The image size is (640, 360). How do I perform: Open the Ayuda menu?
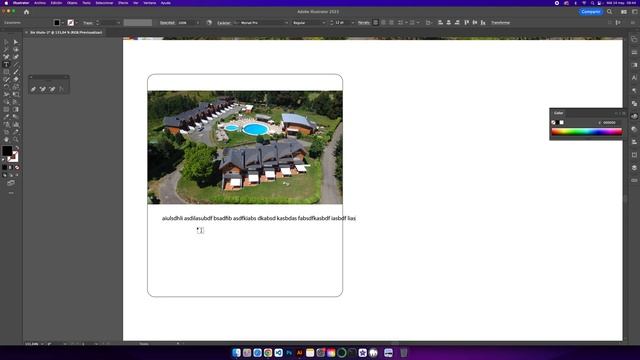[166, 3]
